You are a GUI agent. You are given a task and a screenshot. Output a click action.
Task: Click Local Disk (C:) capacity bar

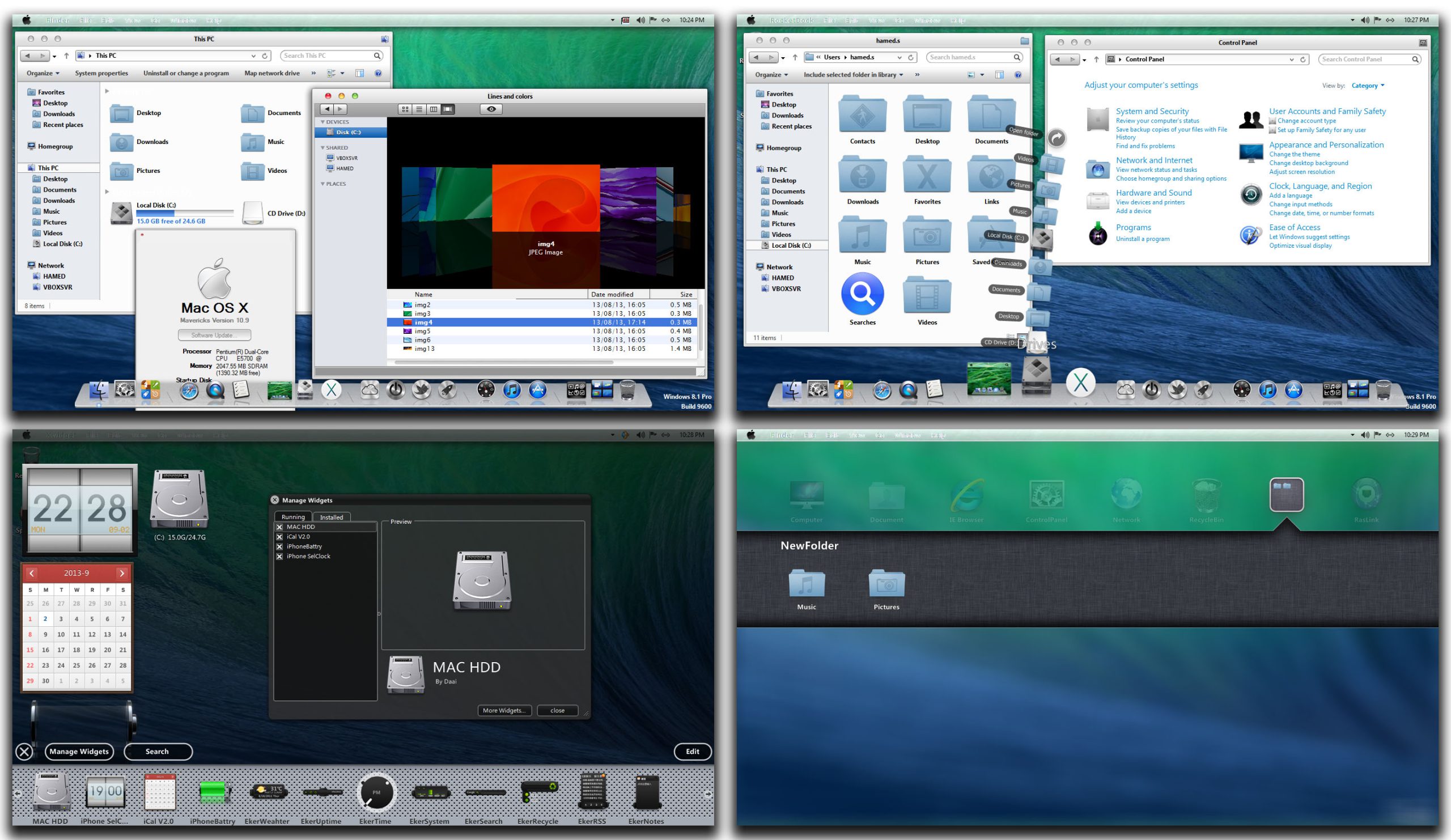pyautogui.click(x=184, y=213)
